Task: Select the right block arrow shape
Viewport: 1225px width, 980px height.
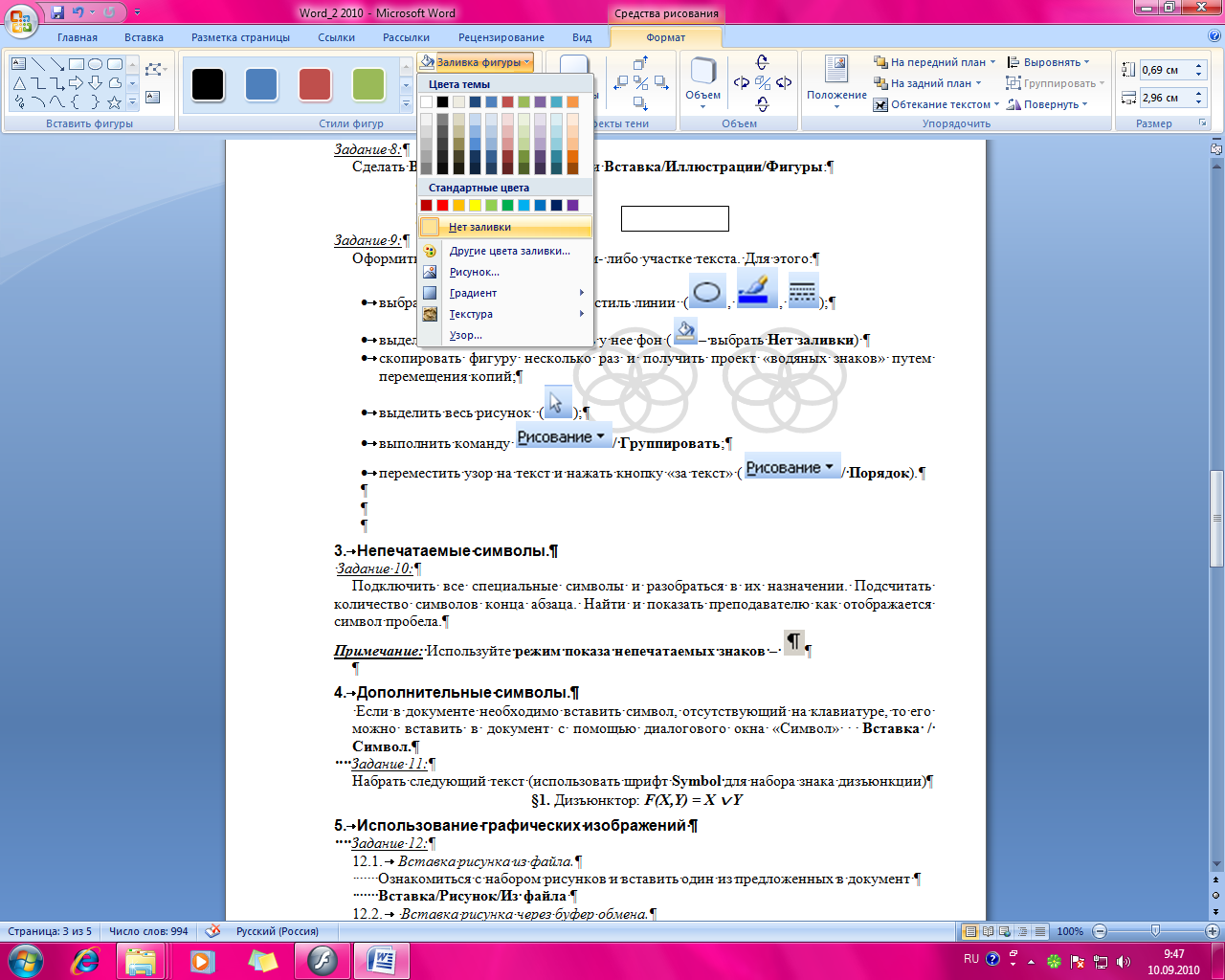Action: 76,83
